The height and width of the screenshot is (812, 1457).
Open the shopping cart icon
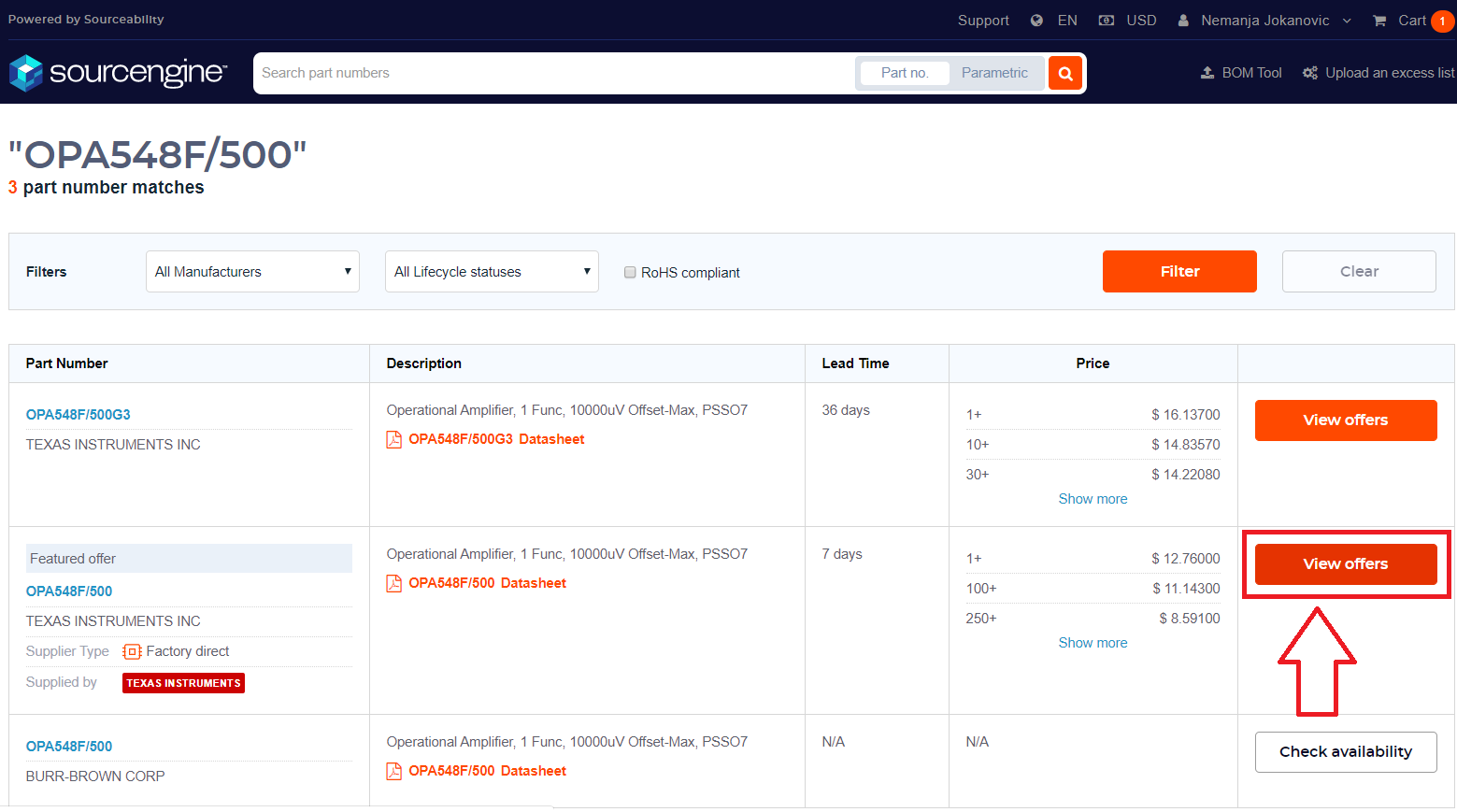(1379, 21)
